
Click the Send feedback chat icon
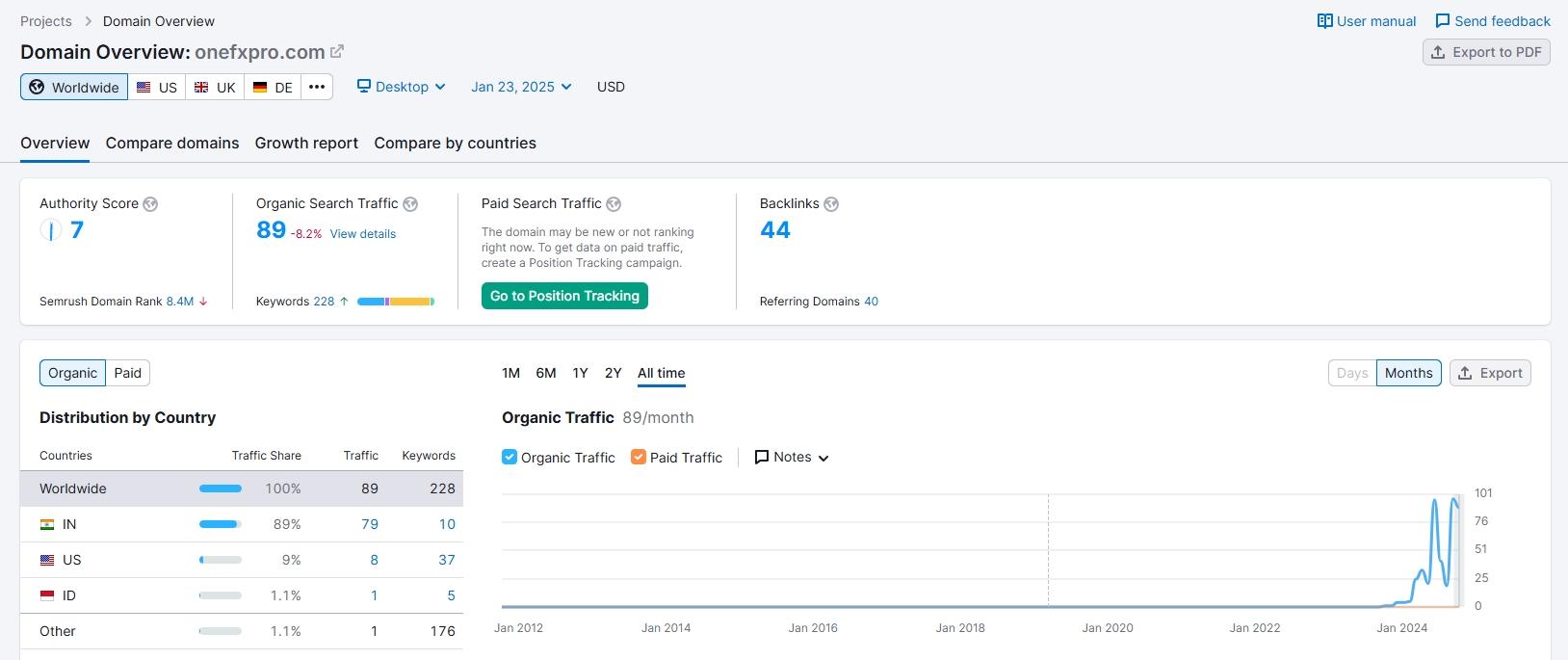pyautogui.click(x=1443, y=21)
